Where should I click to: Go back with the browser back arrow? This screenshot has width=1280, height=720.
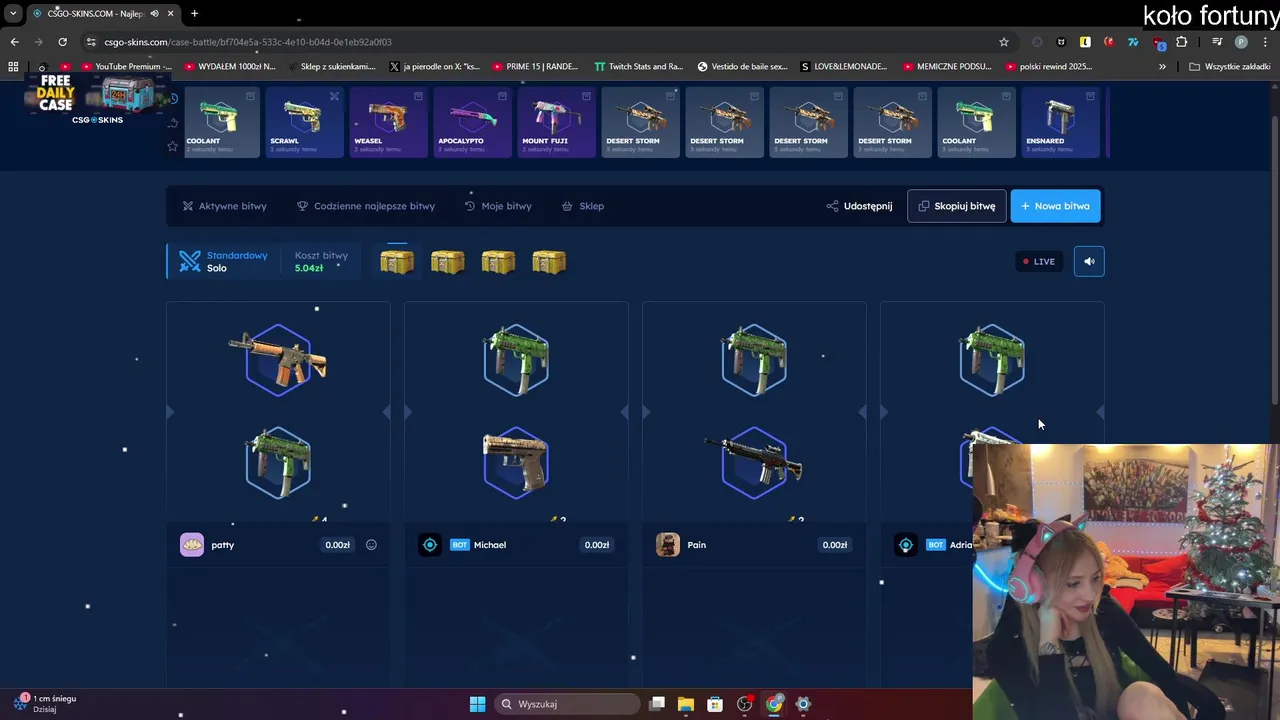14,42
